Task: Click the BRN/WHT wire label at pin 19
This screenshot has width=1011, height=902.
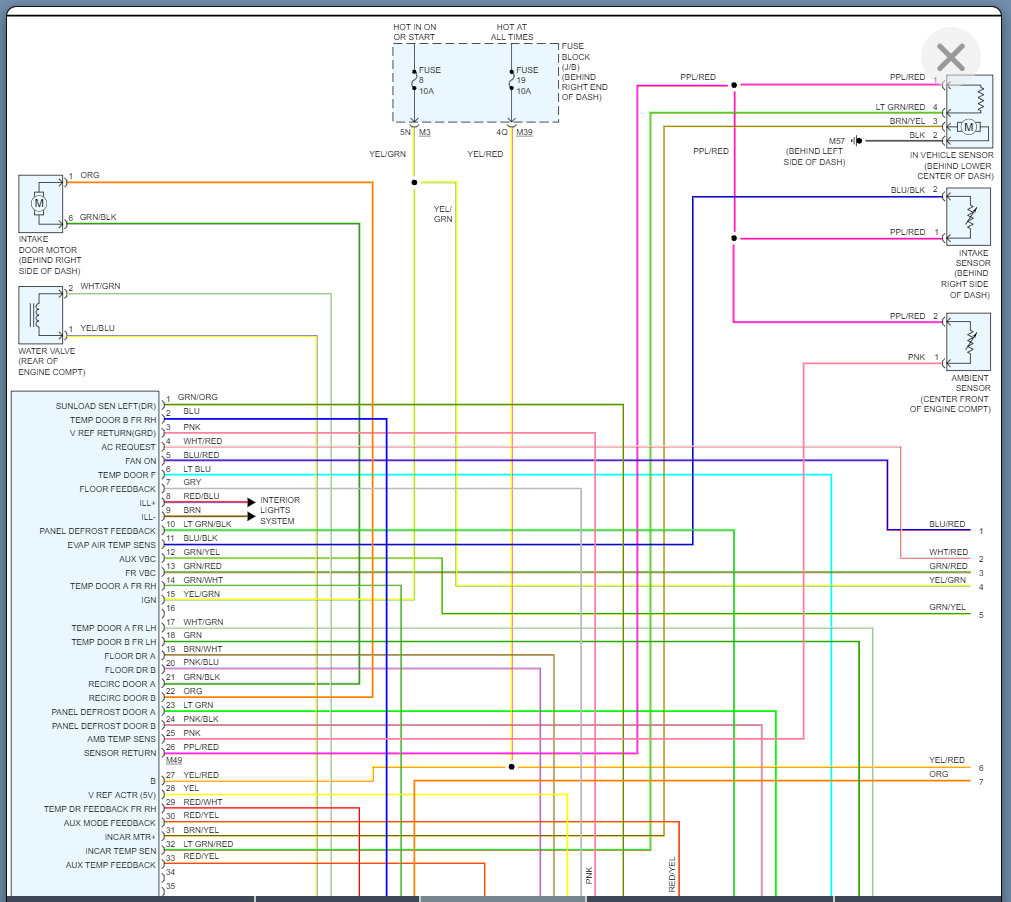Action: point(202,649)
